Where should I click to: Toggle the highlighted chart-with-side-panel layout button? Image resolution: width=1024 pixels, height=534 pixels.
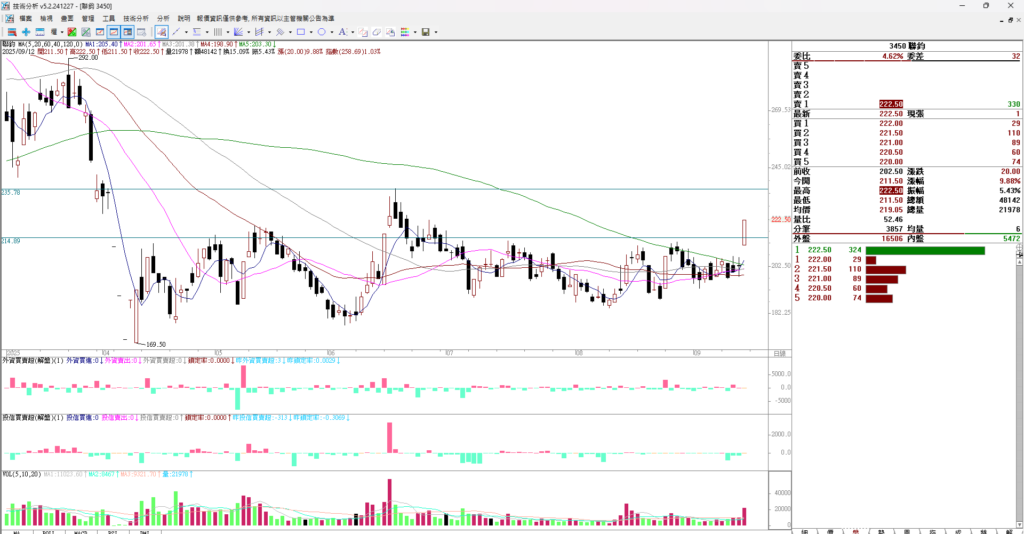(128, 31)
